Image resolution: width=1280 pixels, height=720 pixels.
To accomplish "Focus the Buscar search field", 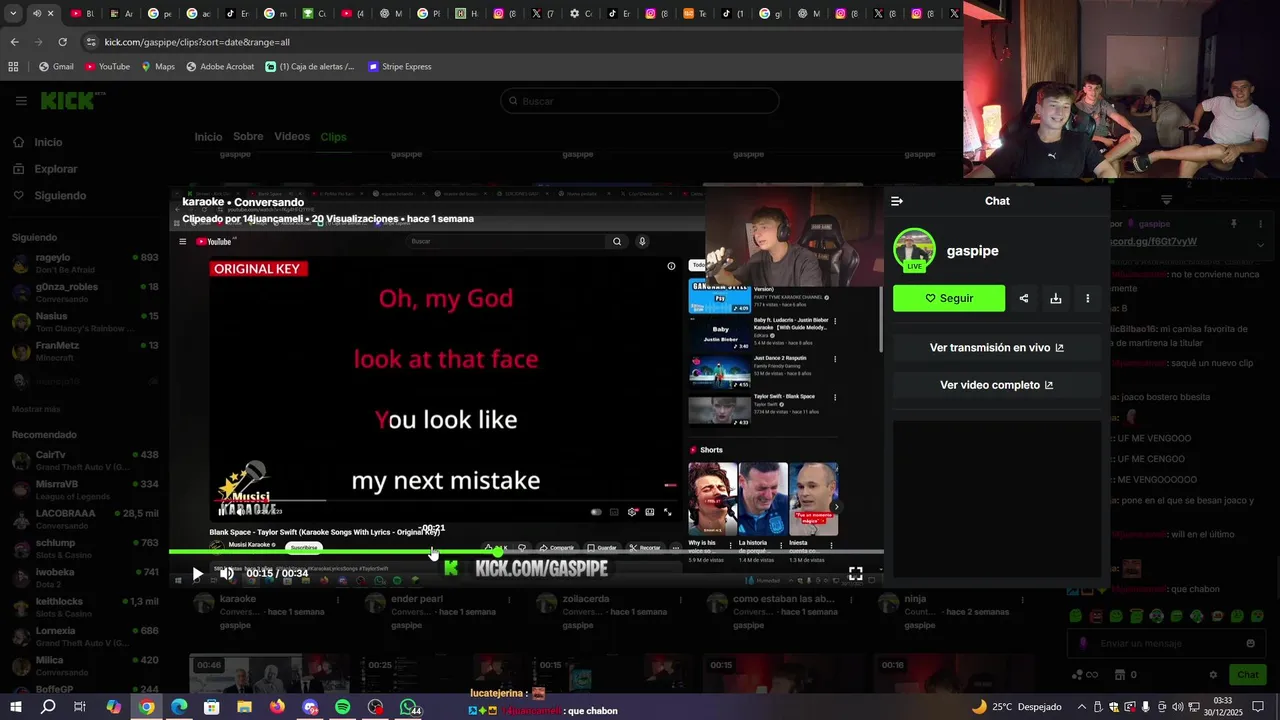I will tap(639, 101).
